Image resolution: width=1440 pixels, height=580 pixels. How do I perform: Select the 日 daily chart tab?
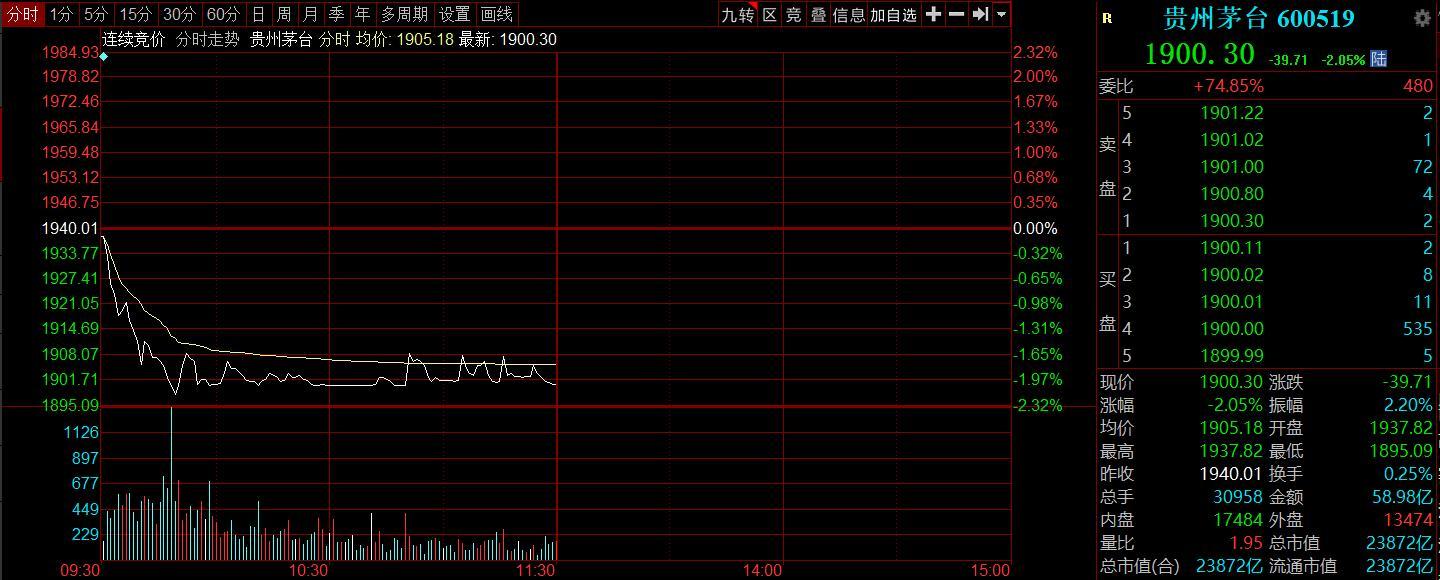click(x=258, y=14)
